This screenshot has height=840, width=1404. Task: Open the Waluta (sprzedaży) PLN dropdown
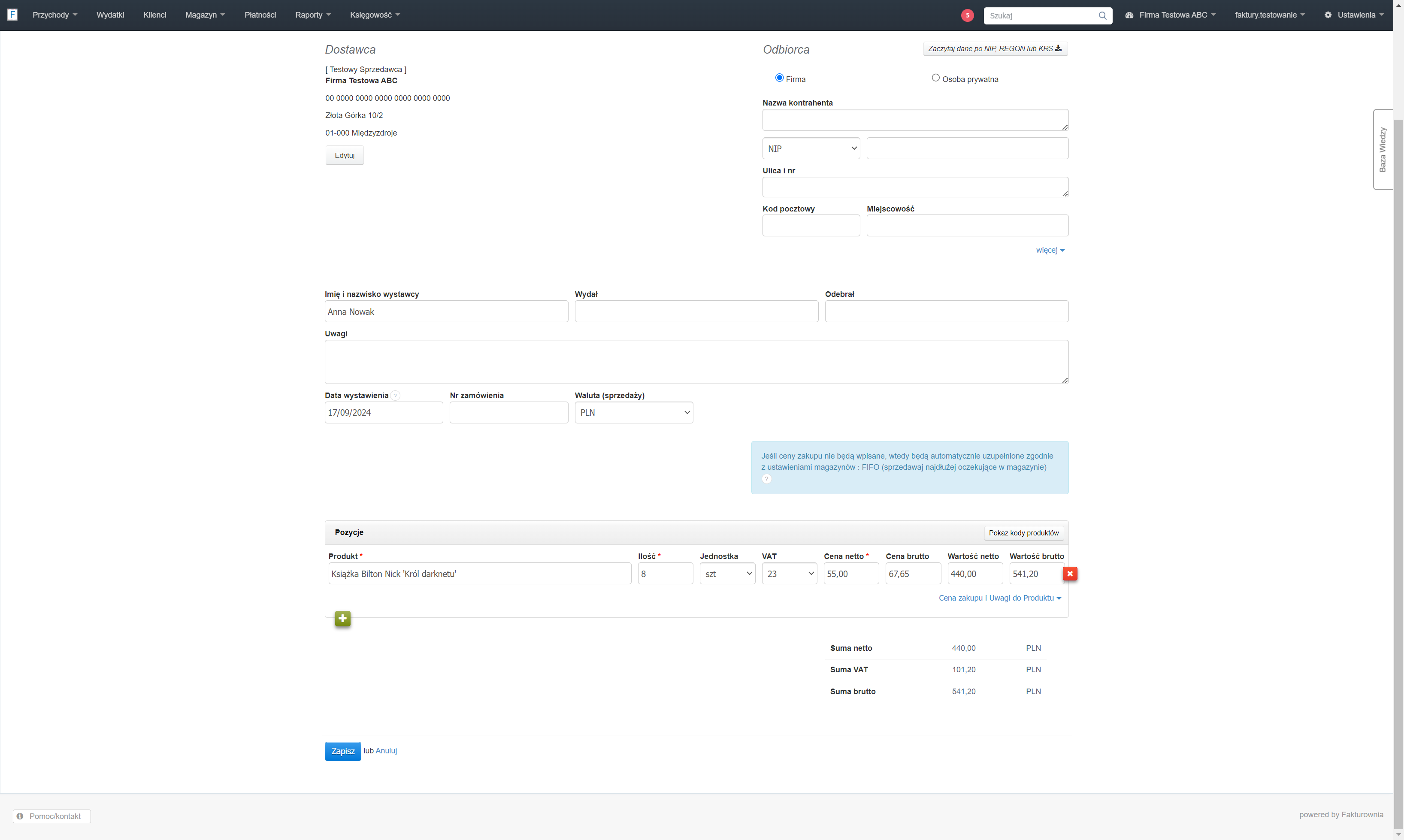[x=633, y=413]
